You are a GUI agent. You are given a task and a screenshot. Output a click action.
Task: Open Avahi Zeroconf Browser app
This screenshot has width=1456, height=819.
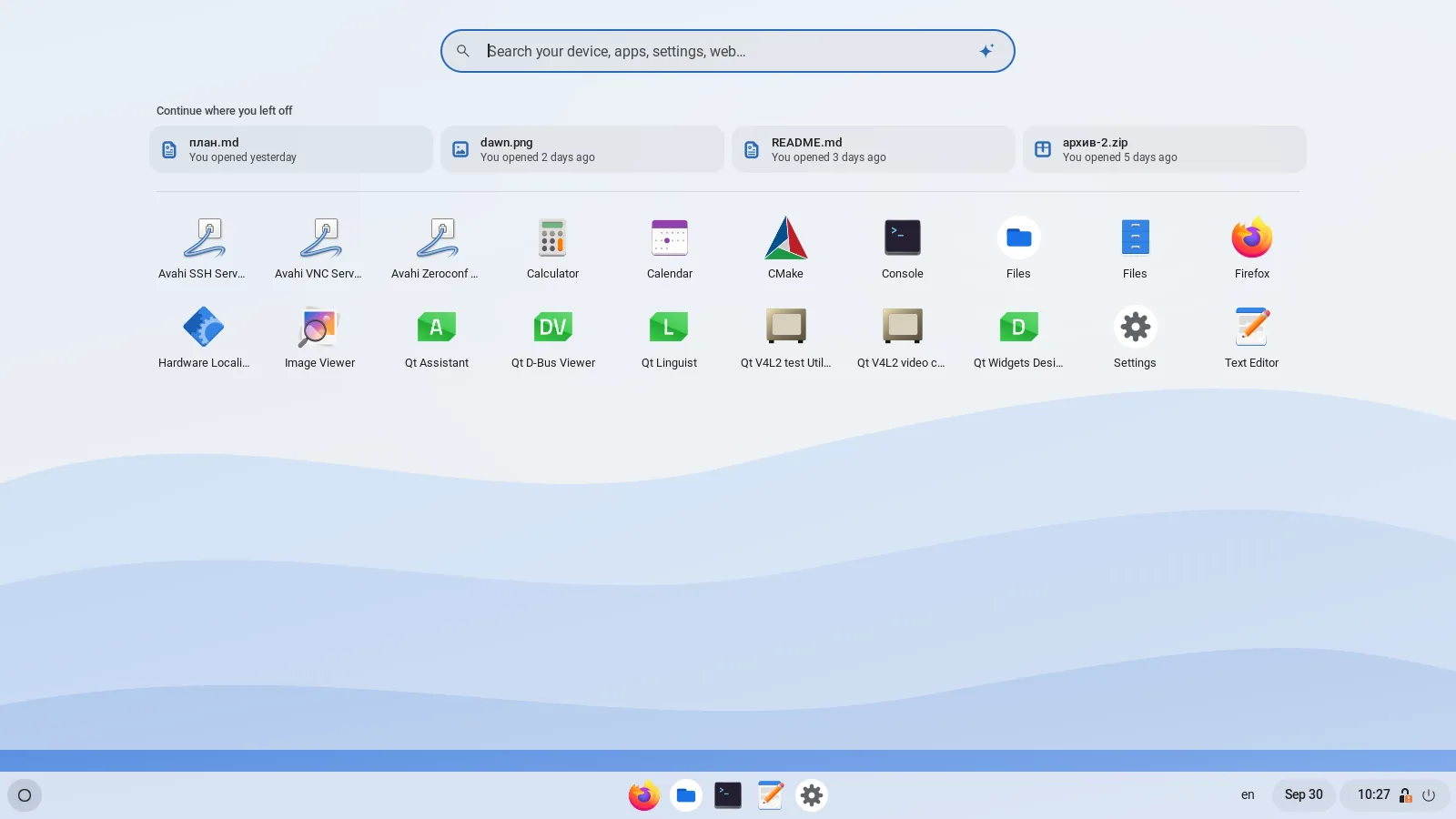436,248
